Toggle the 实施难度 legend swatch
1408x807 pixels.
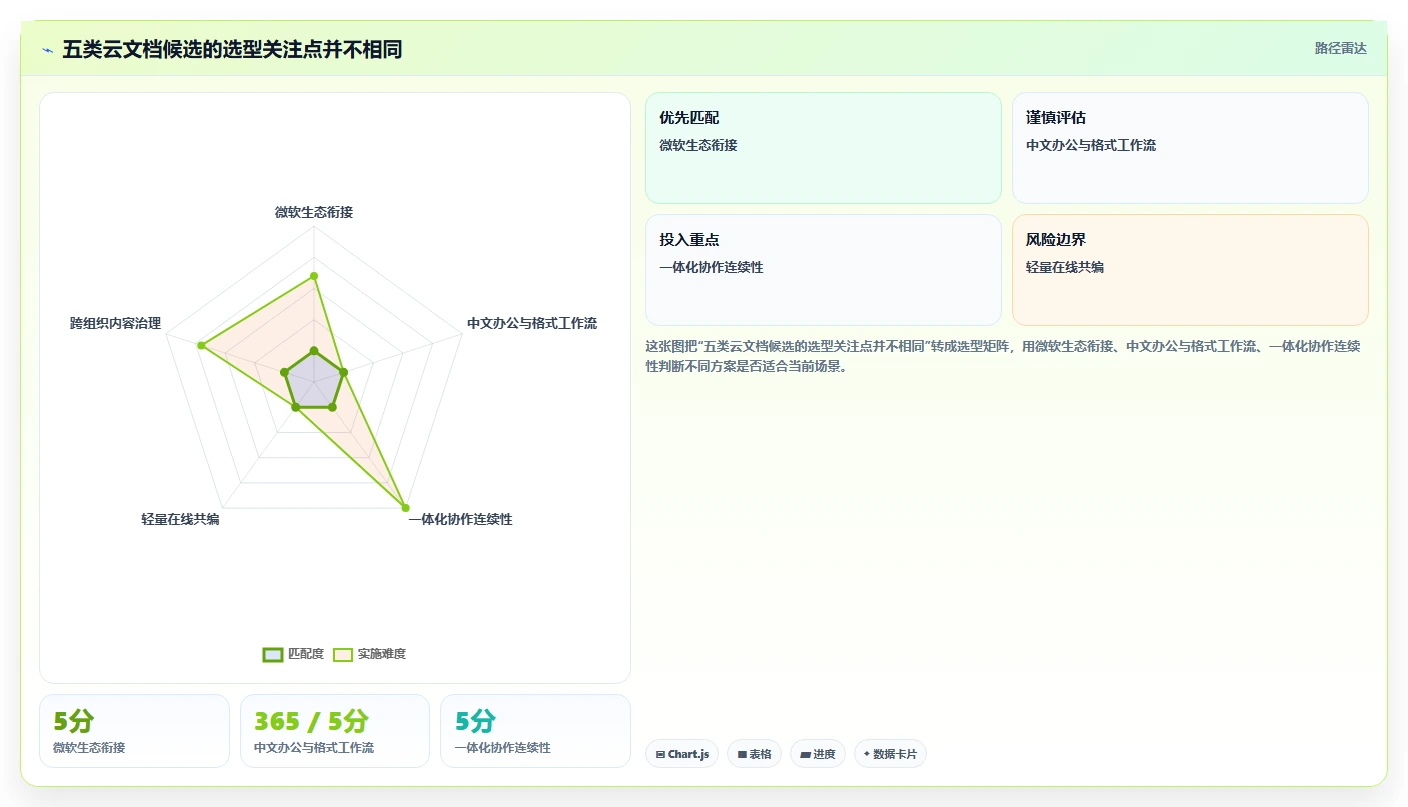(x=343, y=654)
